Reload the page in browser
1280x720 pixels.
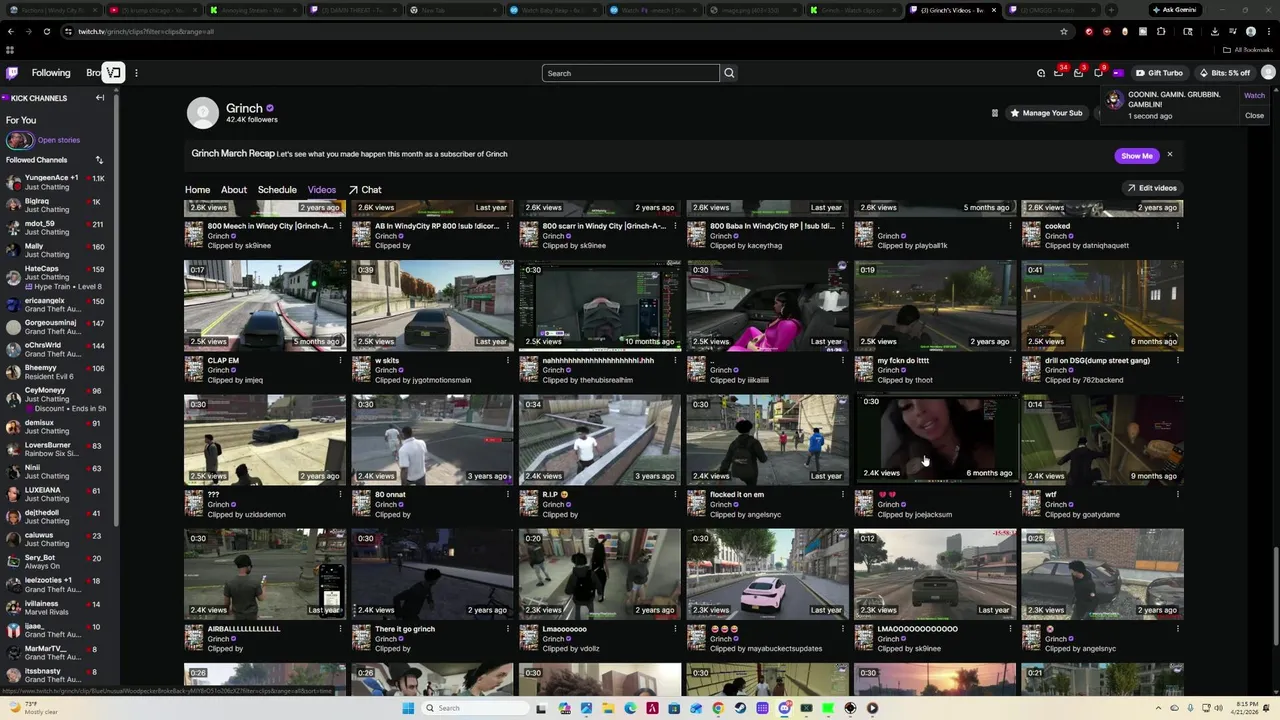point(46,31)
